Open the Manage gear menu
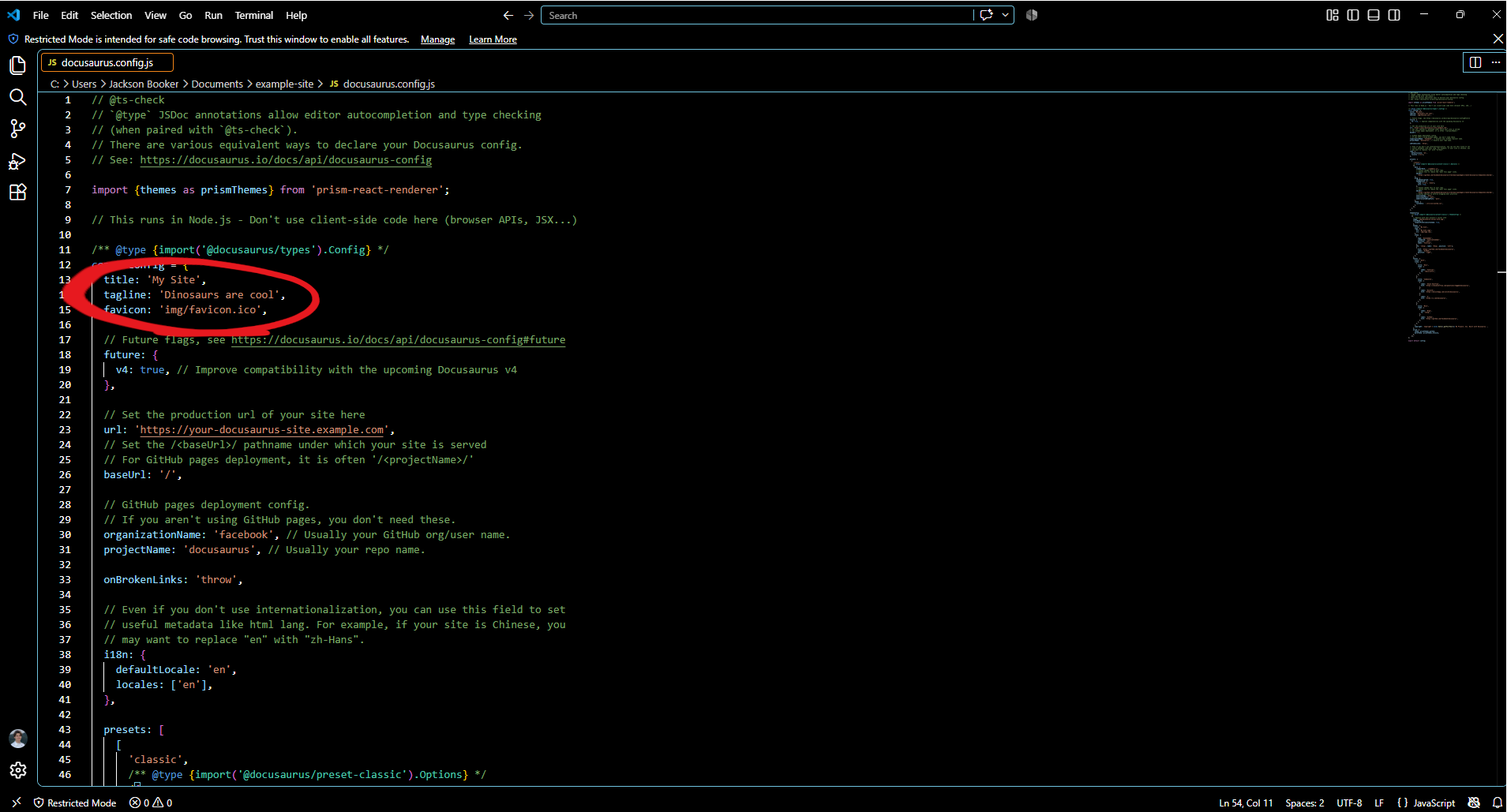This screenshot has width=1507, height=812. (17, 770)
